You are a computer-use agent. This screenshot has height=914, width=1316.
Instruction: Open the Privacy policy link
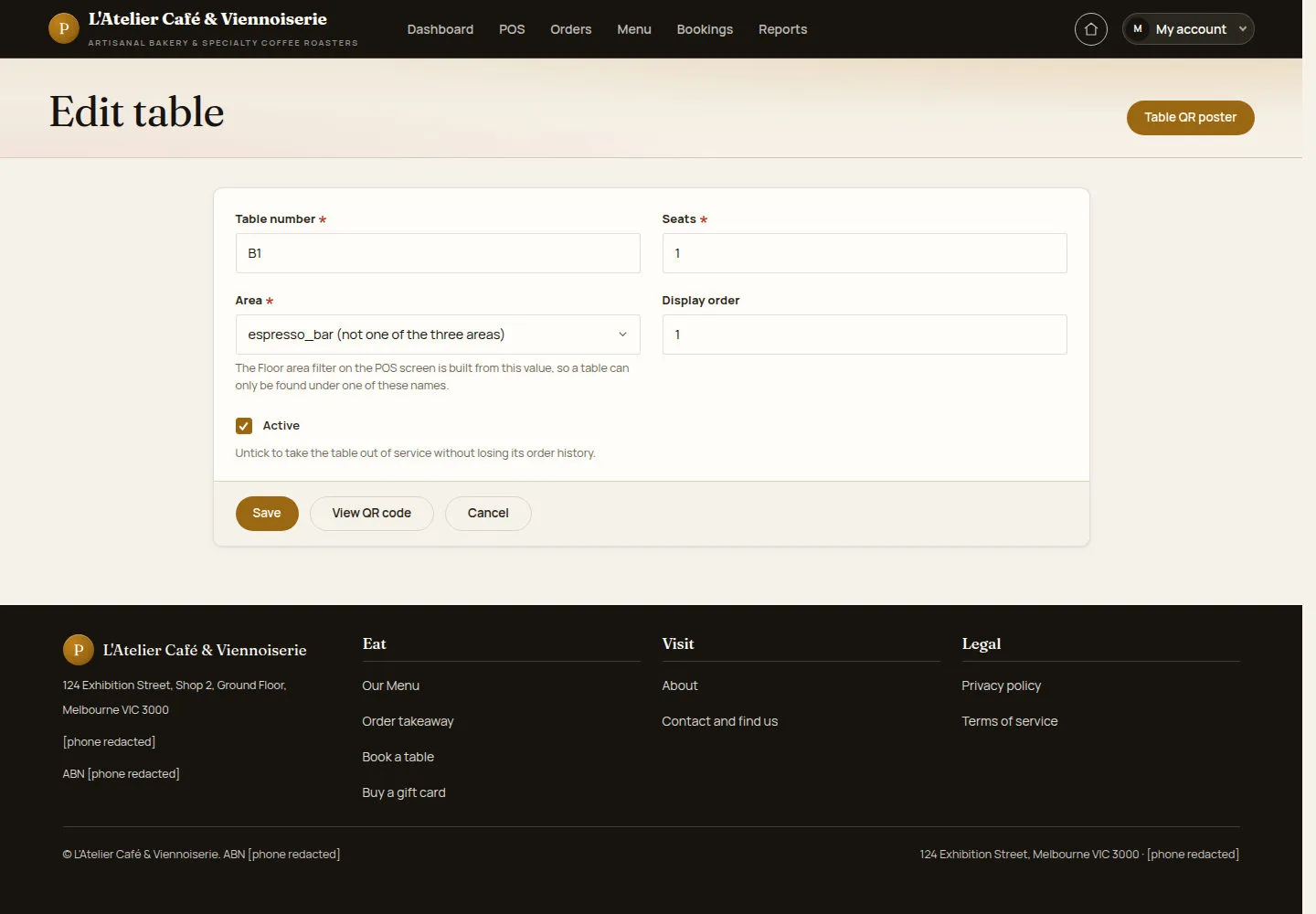[1002, 685]
